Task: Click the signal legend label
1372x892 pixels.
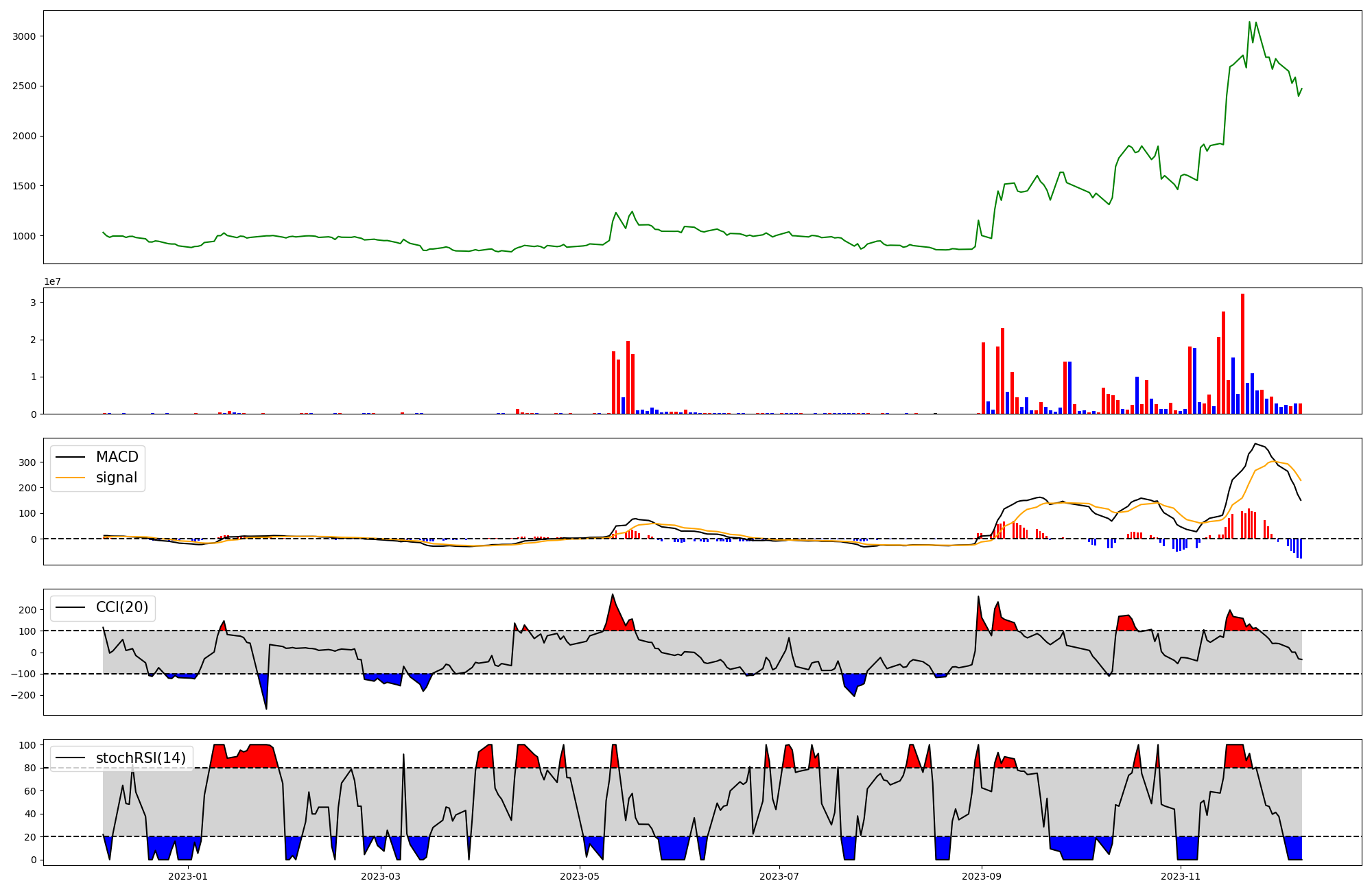Action: click(x=116, y=478)
